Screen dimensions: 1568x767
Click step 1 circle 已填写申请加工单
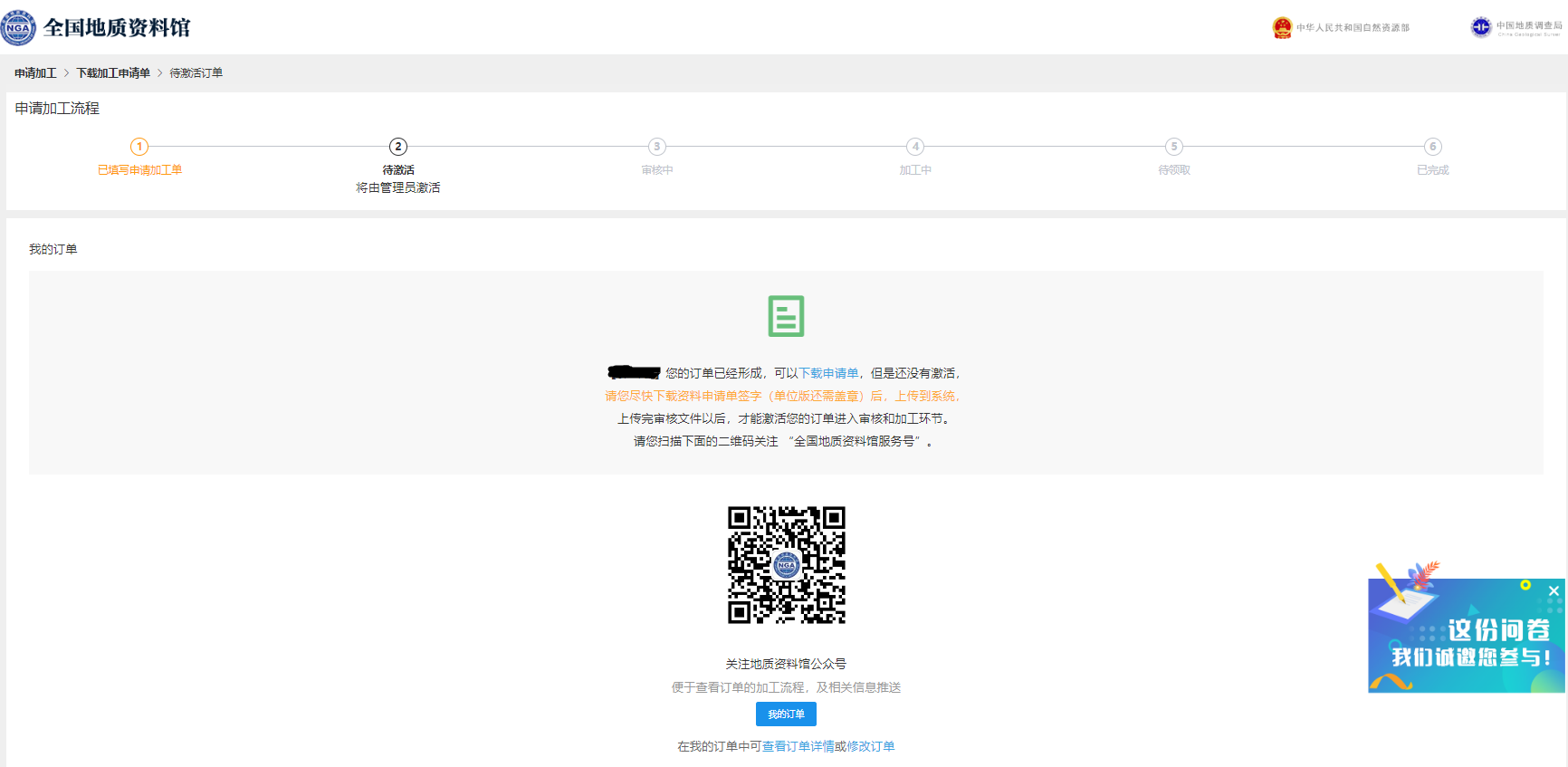click(139, 147)
